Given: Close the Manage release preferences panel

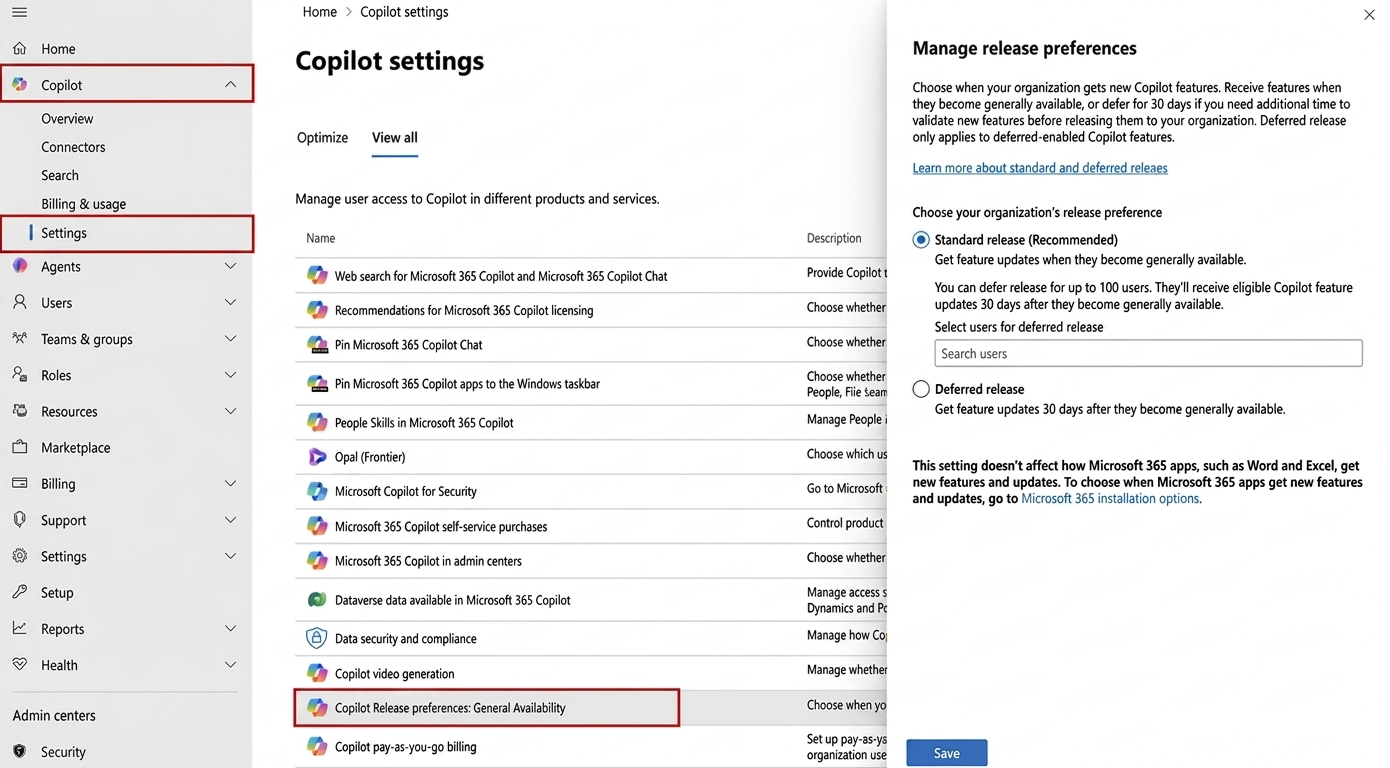Looking at the screenshot, I should click(1369, 15).
